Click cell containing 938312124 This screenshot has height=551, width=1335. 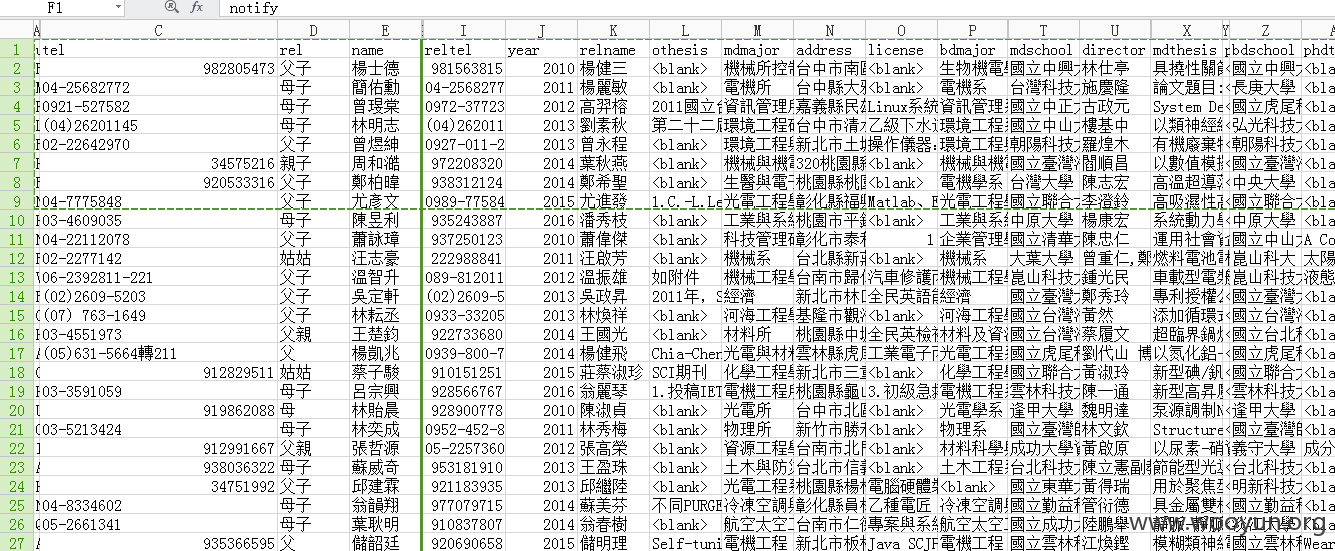pos(464,182)
